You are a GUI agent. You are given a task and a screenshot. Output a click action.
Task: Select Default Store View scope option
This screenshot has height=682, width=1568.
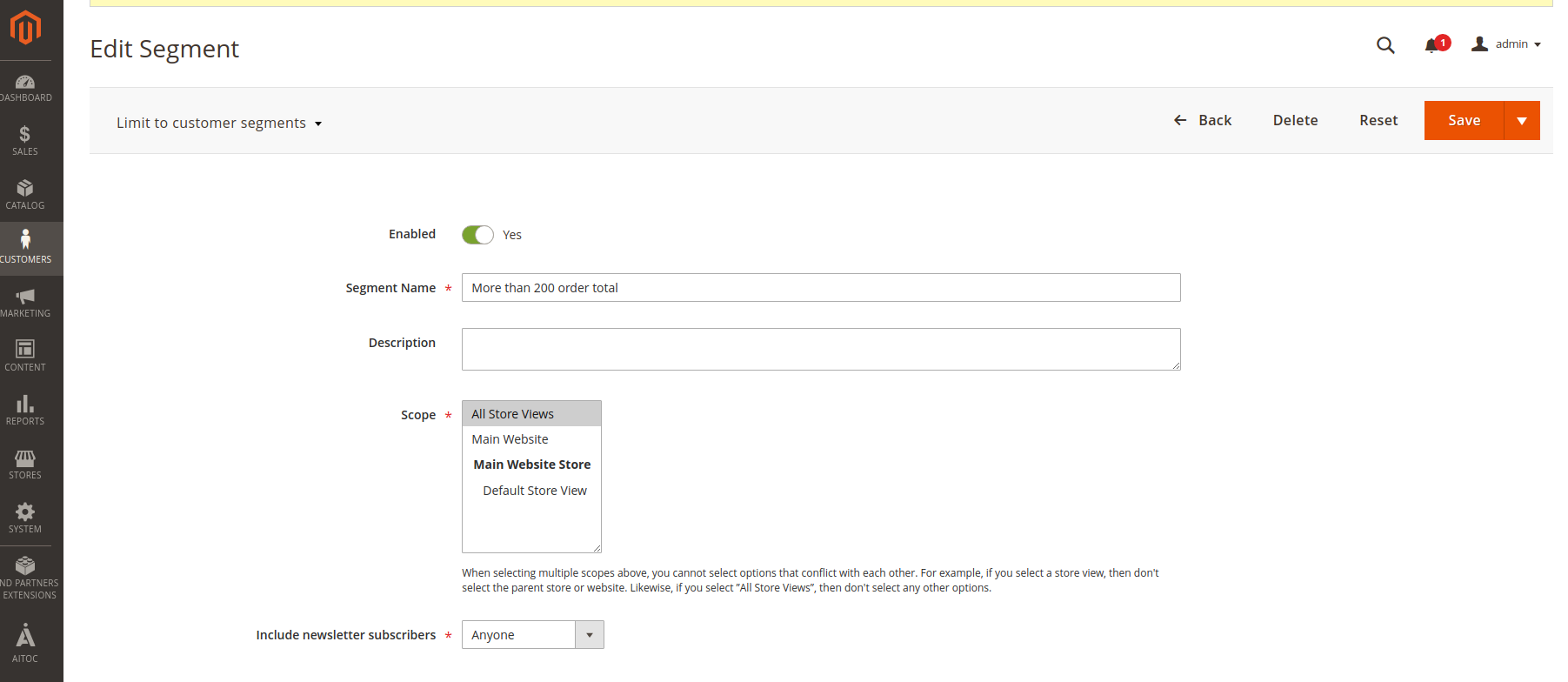click(531, 491)
